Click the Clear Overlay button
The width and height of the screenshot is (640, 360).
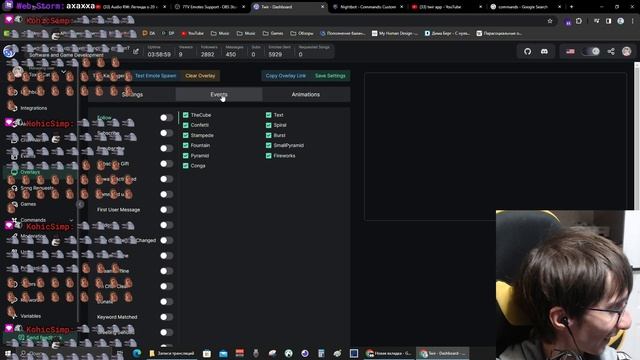(x=200, y=76)
